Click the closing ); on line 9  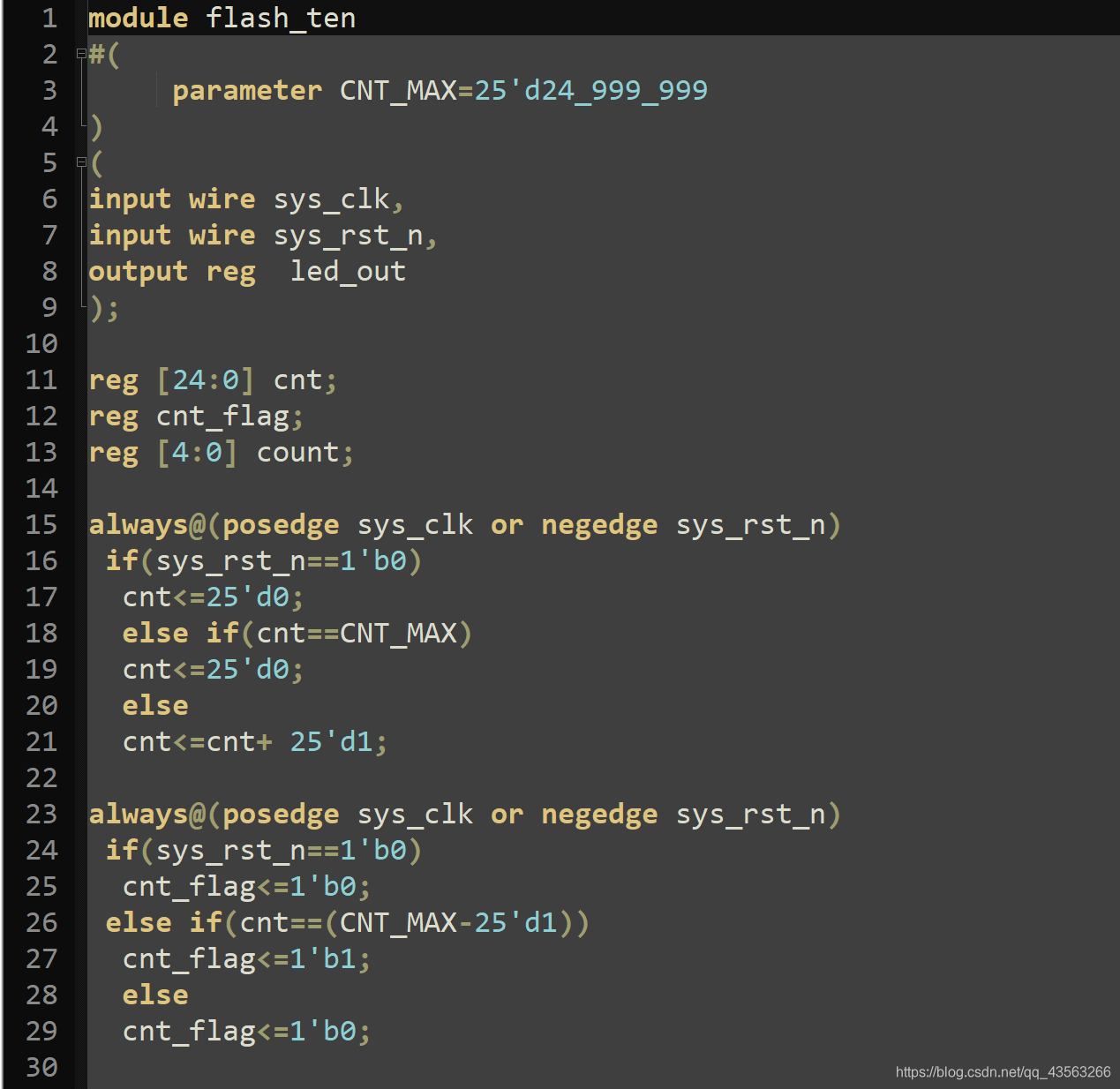click(x=104, y=308)
